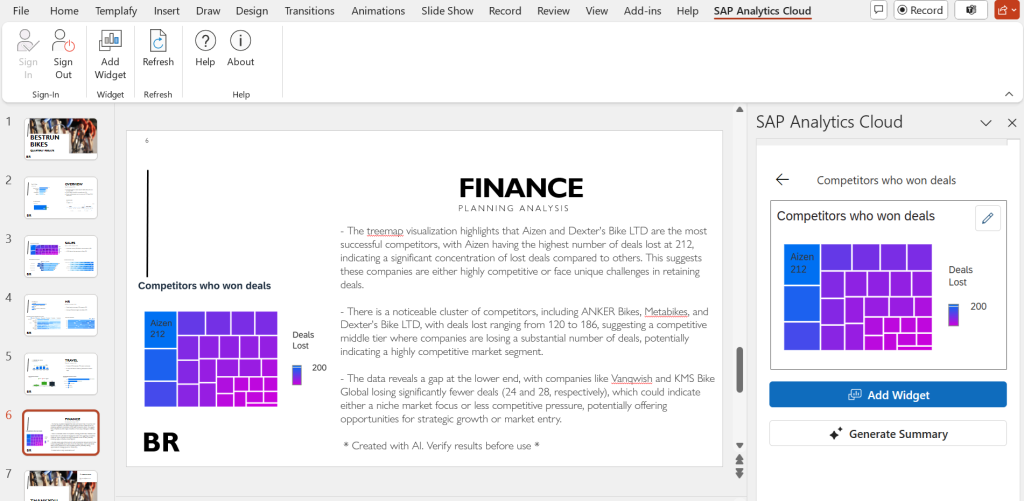The height and width of the screenshot is (501, 1024).
Task: Click the Generate Summary button
Action: (x=888, y=434)
